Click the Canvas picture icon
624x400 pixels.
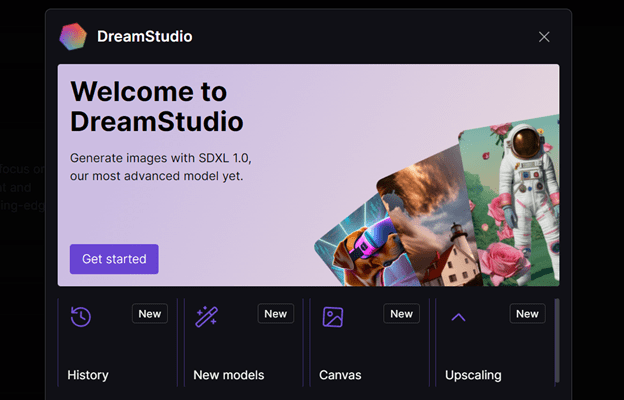pos(333,317)
